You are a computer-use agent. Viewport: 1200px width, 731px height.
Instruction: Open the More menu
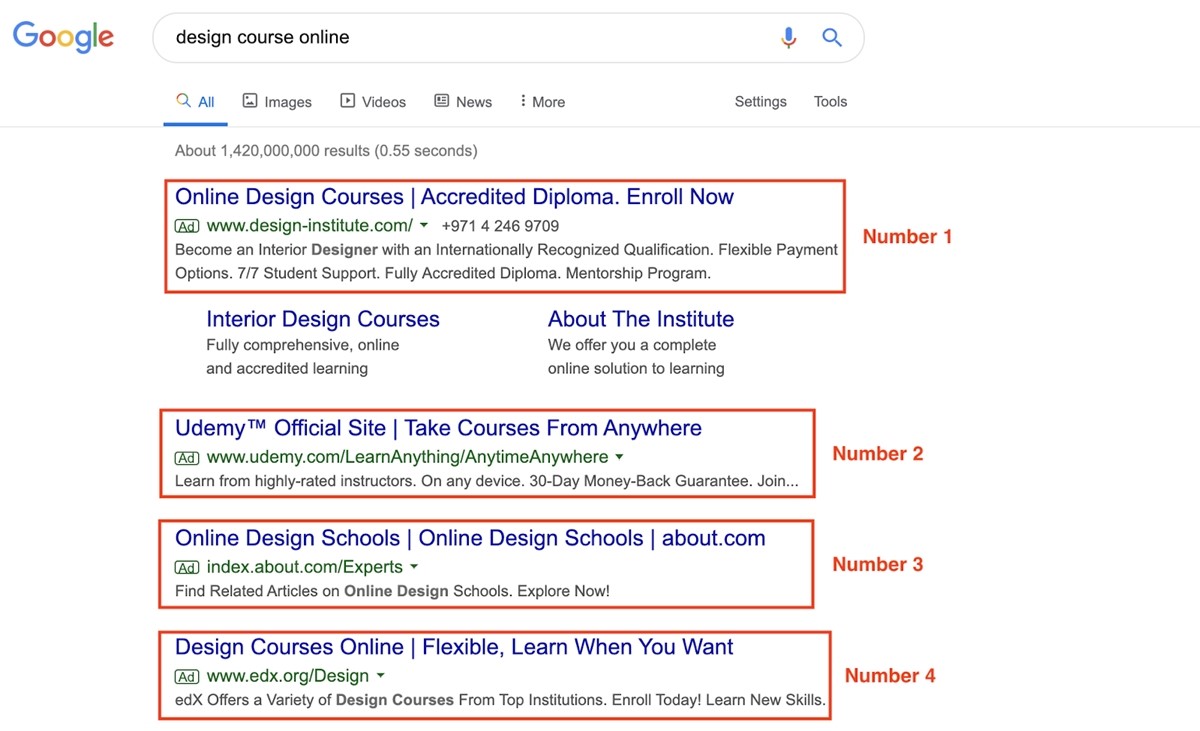point(543,102)
